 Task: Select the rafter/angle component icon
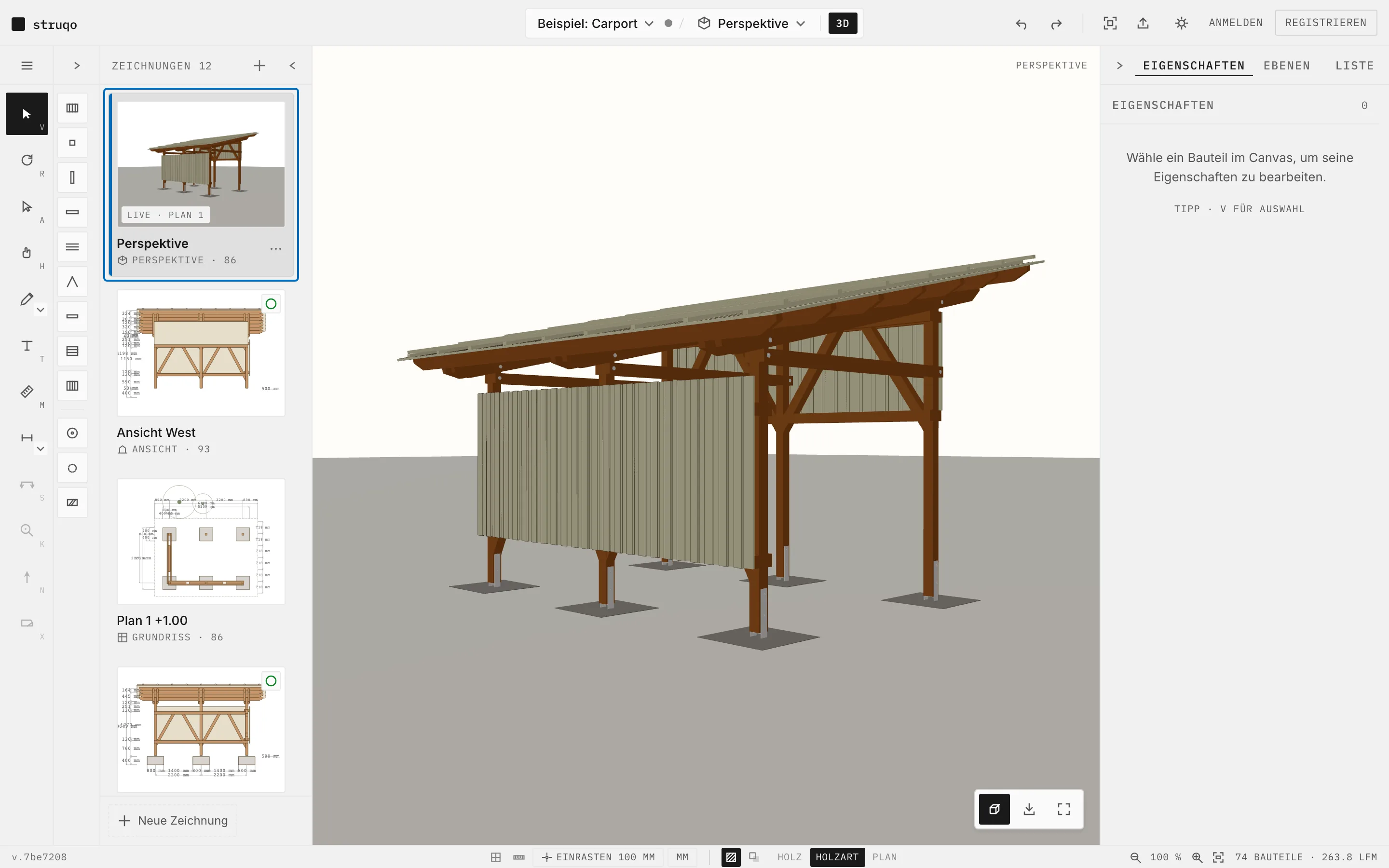[72, 282]
